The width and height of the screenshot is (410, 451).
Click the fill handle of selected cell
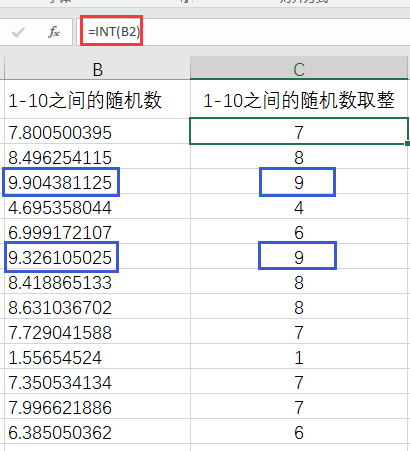point(407,143)
